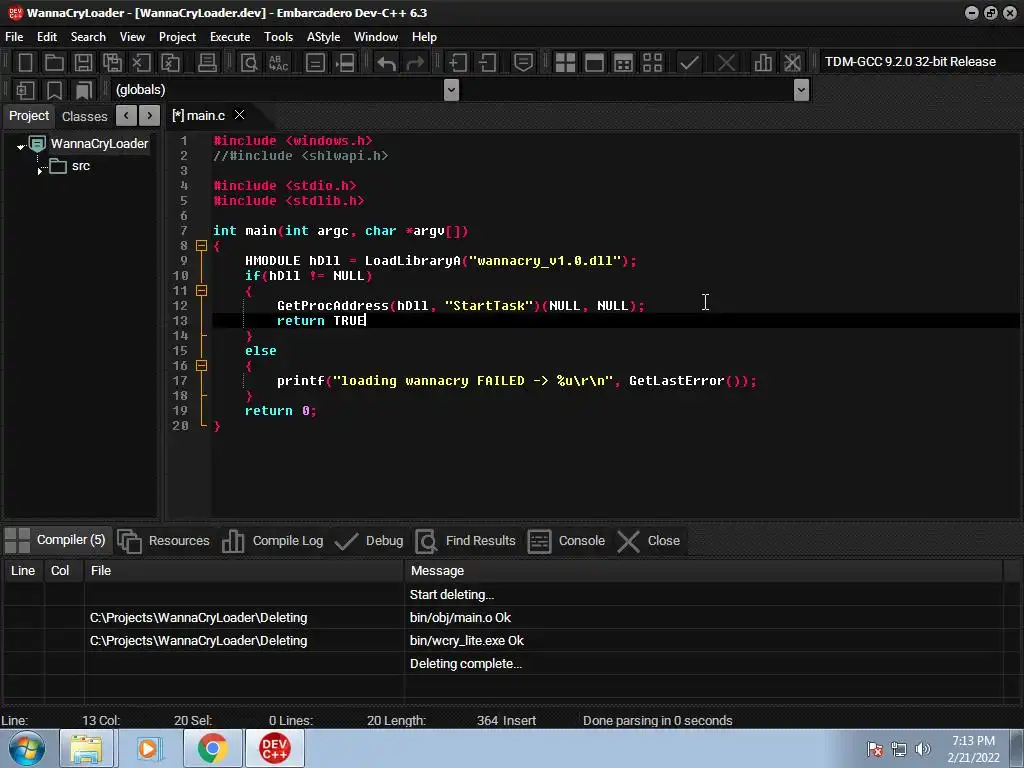Click the Replace (AB/AC) icon
The height and width of the screenshot is (768, 1024).
tap(278, 62)
